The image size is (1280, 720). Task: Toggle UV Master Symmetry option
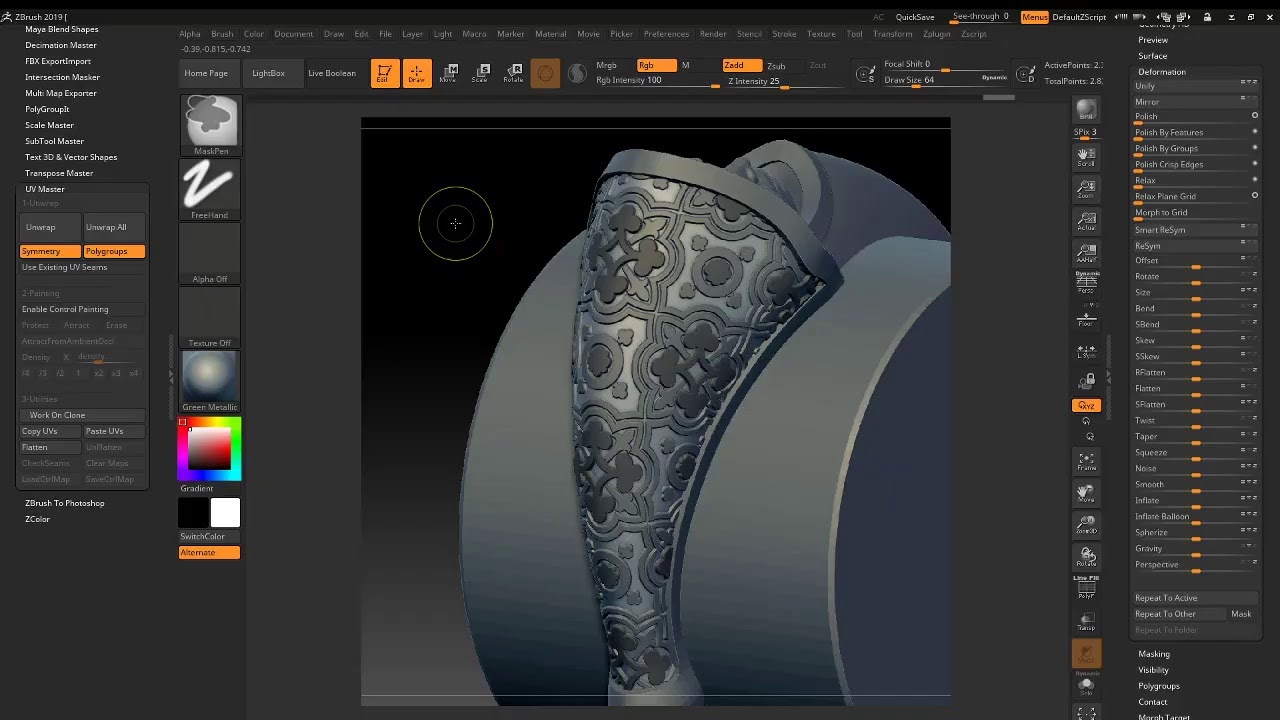coord(50,251)
